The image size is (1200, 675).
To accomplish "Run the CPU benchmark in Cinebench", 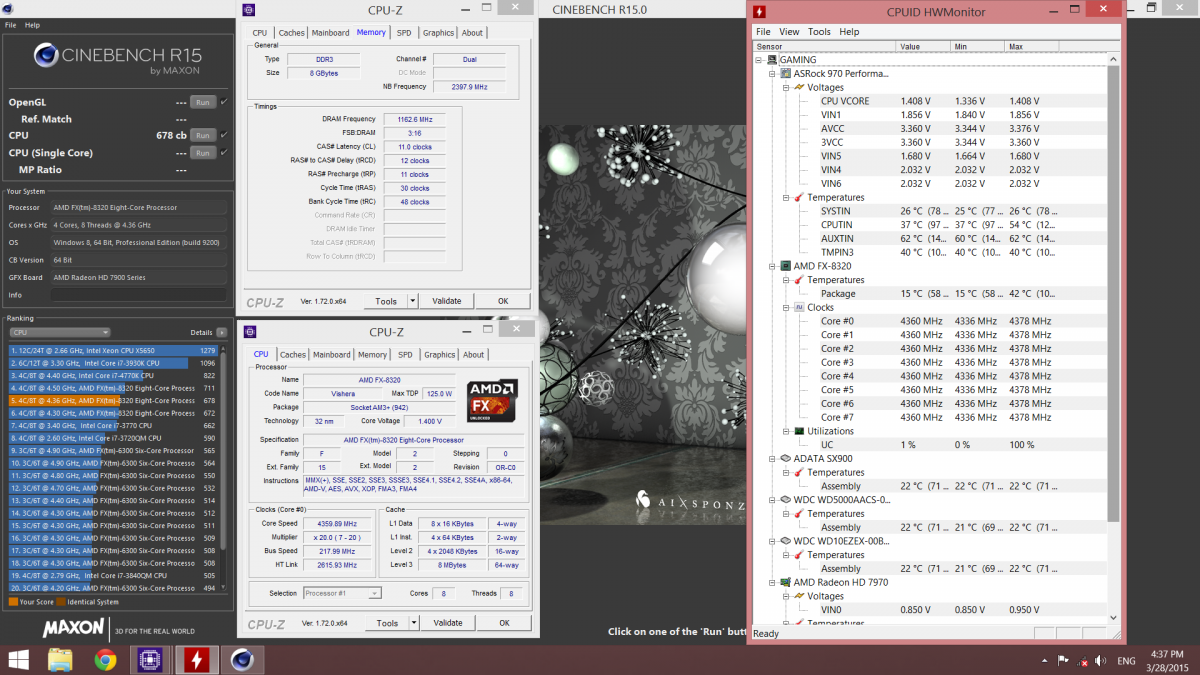I will pyautogui.click(x=202, y=135).
